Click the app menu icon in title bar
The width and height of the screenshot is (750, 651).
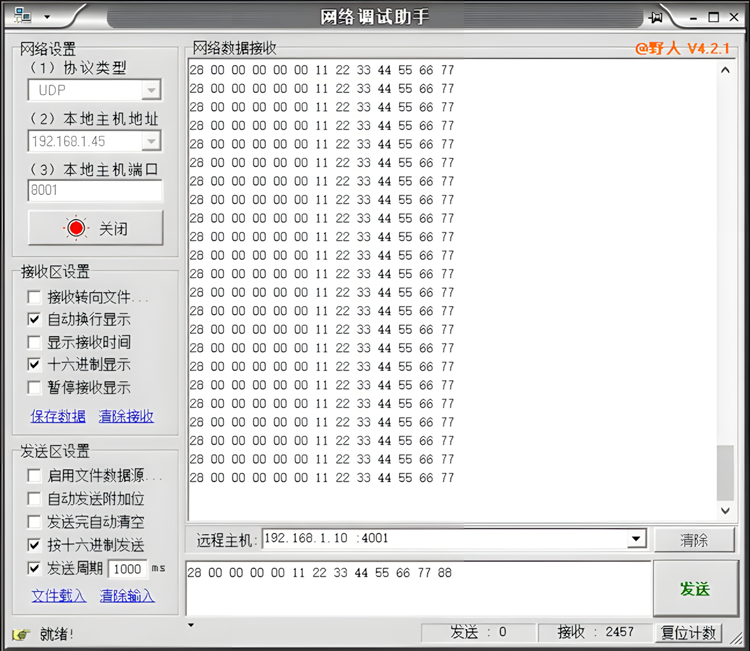pyautogui.click(x=22, y=16)
